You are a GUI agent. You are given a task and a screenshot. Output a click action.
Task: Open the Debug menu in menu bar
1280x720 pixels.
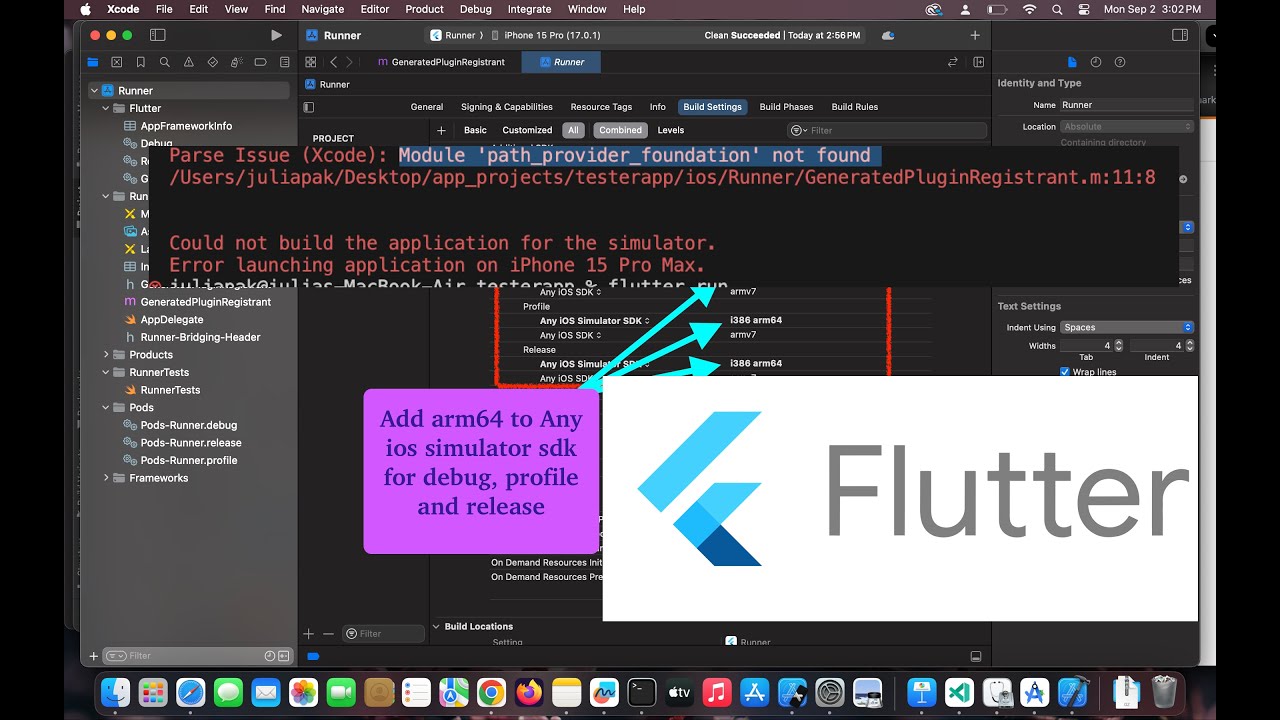click(x=475, y=9)
